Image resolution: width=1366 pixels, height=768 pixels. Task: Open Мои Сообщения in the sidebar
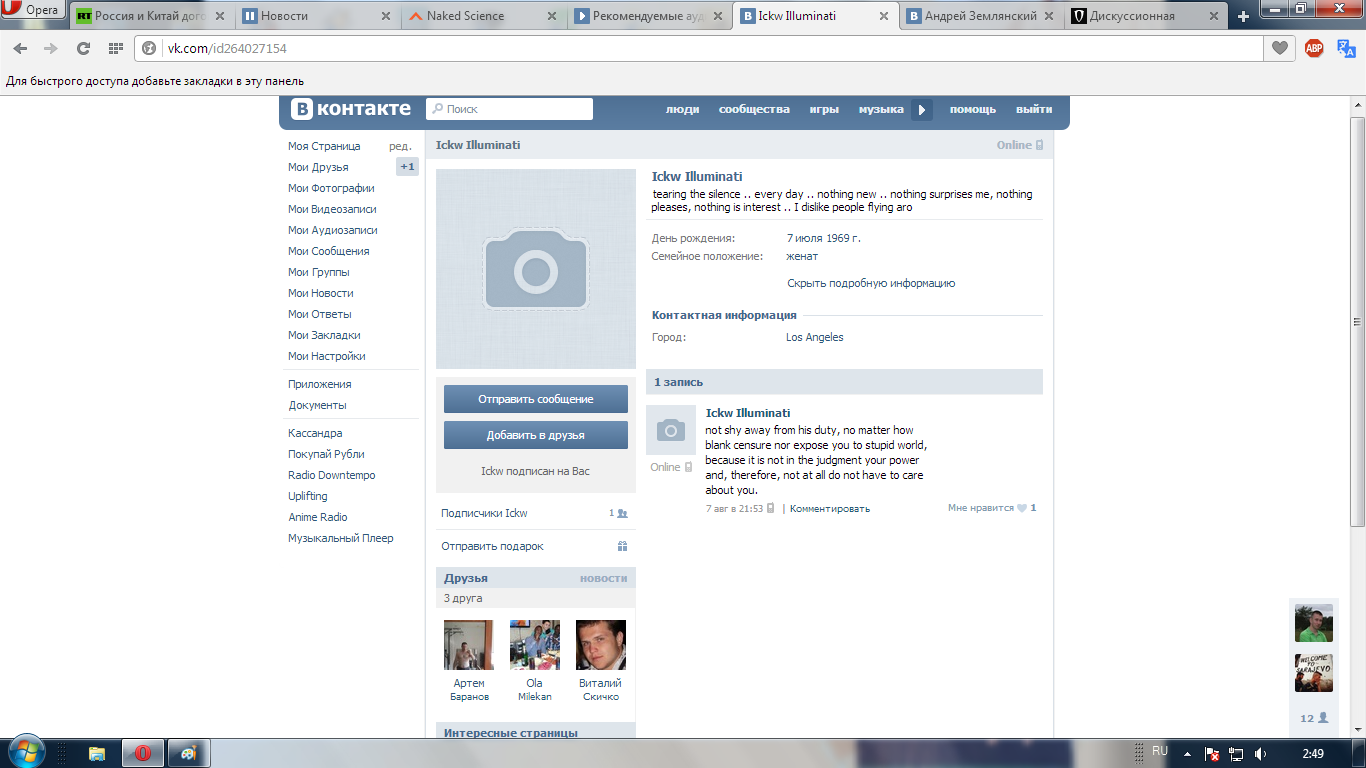(x=329, y=251)
